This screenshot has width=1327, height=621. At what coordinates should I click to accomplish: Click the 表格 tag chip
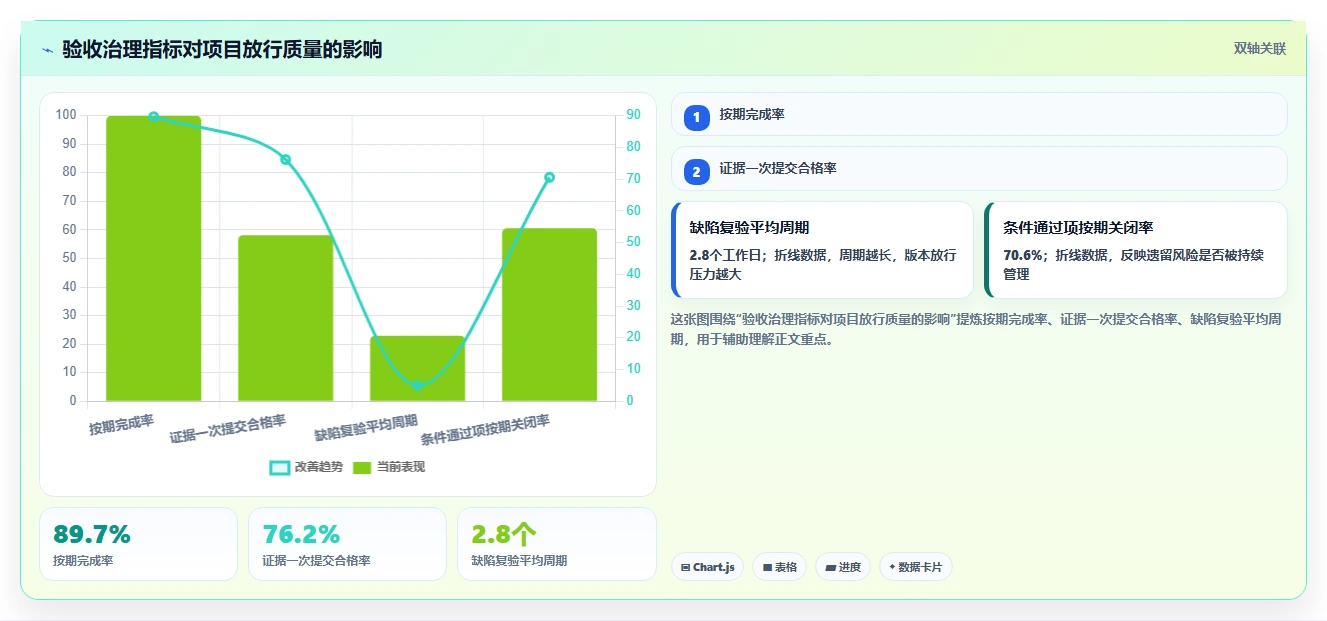pyautogui.click(x=779, y=567)
